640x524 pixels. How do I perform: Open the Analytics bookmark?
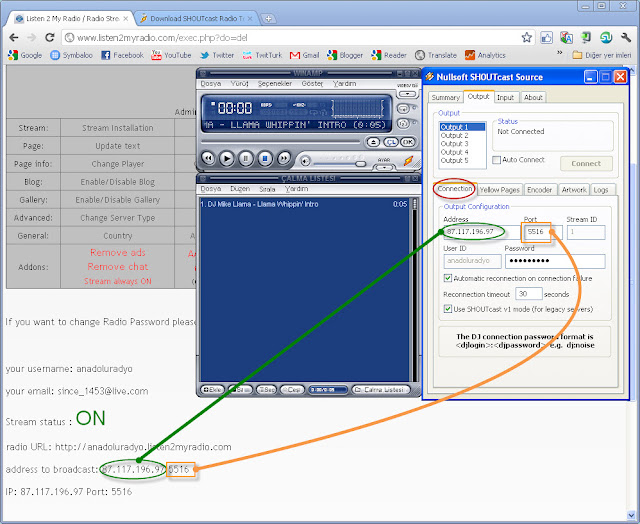[485, 55]
